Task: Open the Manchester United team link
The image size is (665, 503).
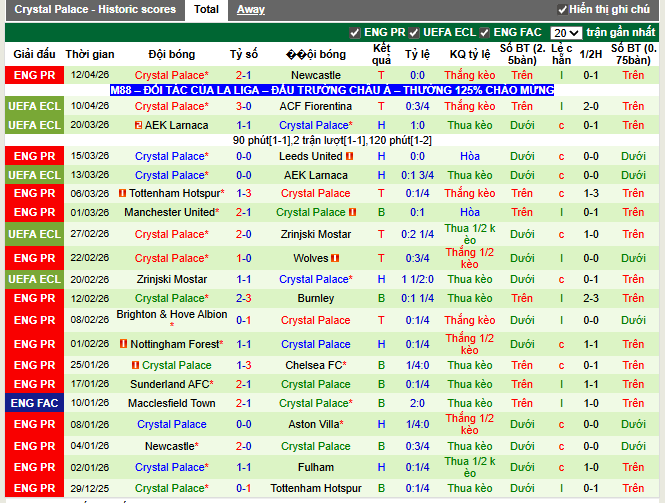Action: coord(168,212)
